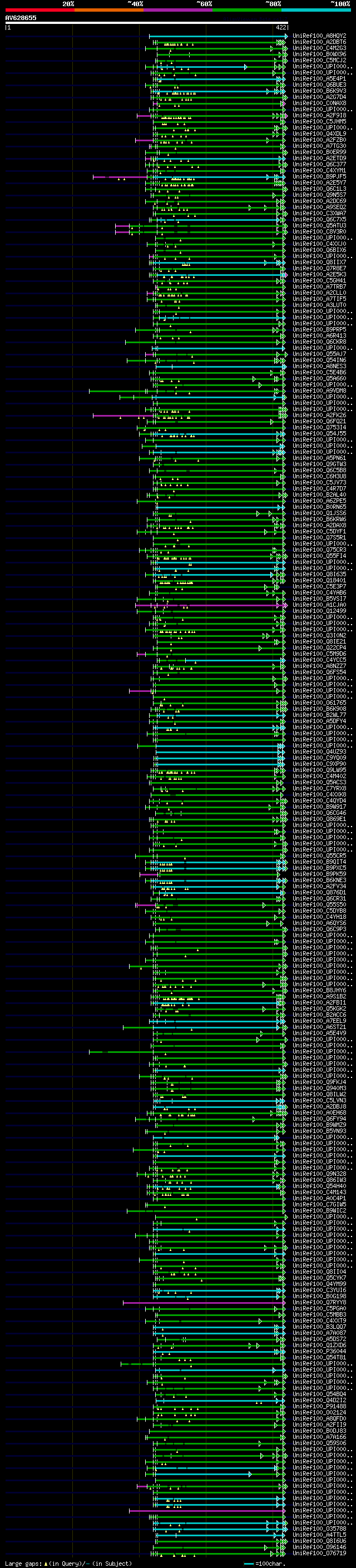Click the UniRef100_B0ER99 label
The width and height of the screenshot is (356, 1568).
(x=319, y=152)
